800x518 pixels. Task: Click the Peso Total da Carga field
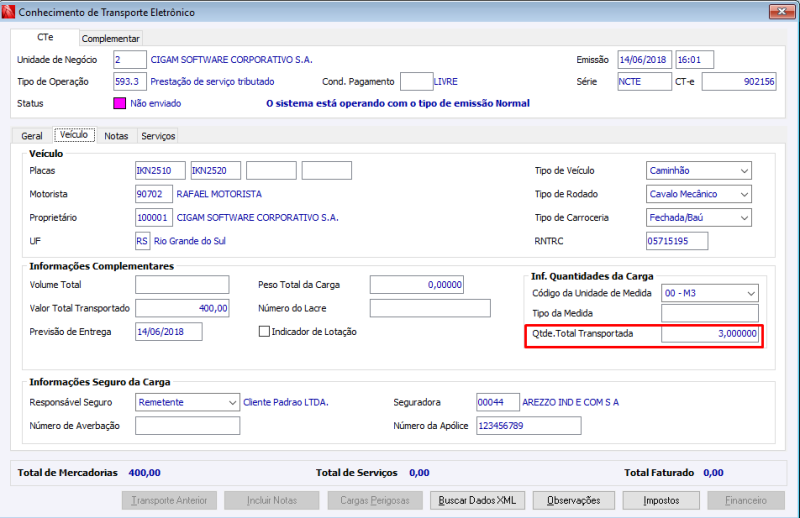pos(417,285)
